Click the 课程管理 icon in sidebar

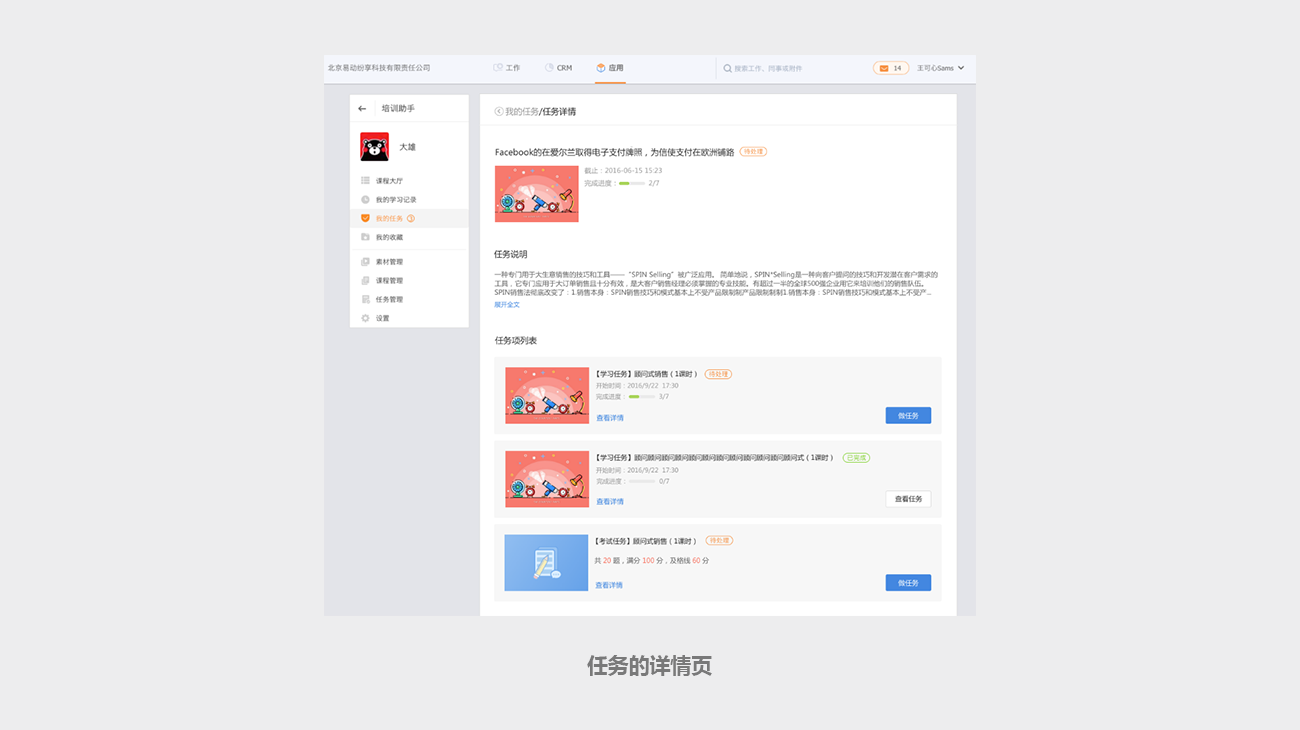[365, 281]
